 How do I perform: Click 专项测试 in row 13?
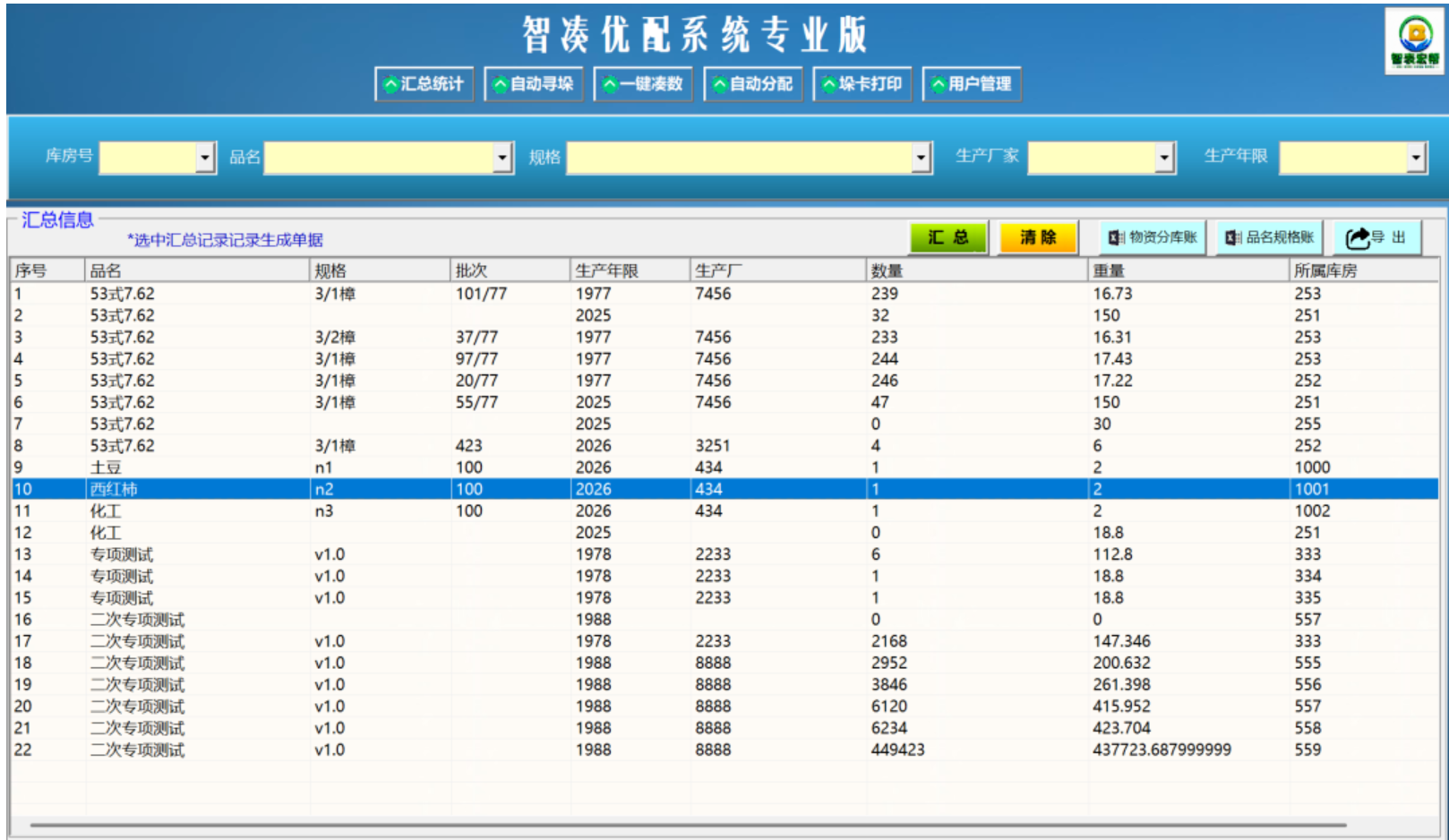pyautogui.click(x=122, y=554)
